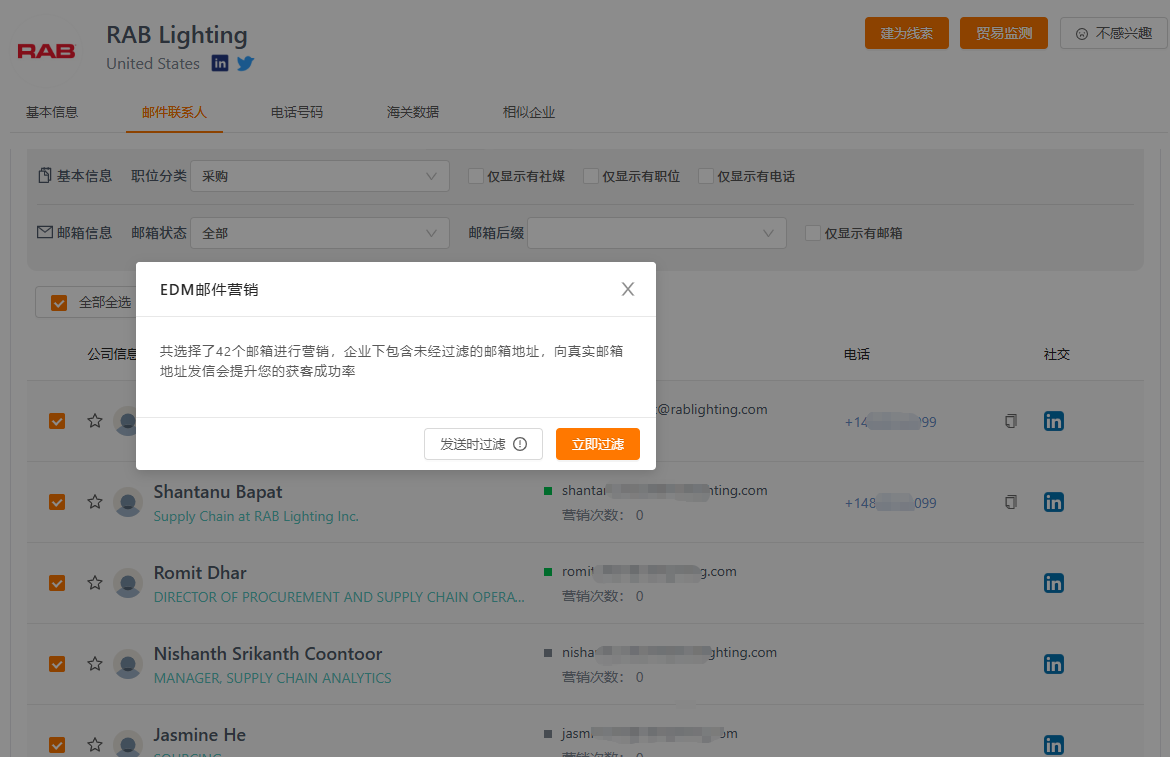This screenshot has width=1170, height=757.
Task: Click the info icon on 发送时过滤 button
Action: point(520,445)
